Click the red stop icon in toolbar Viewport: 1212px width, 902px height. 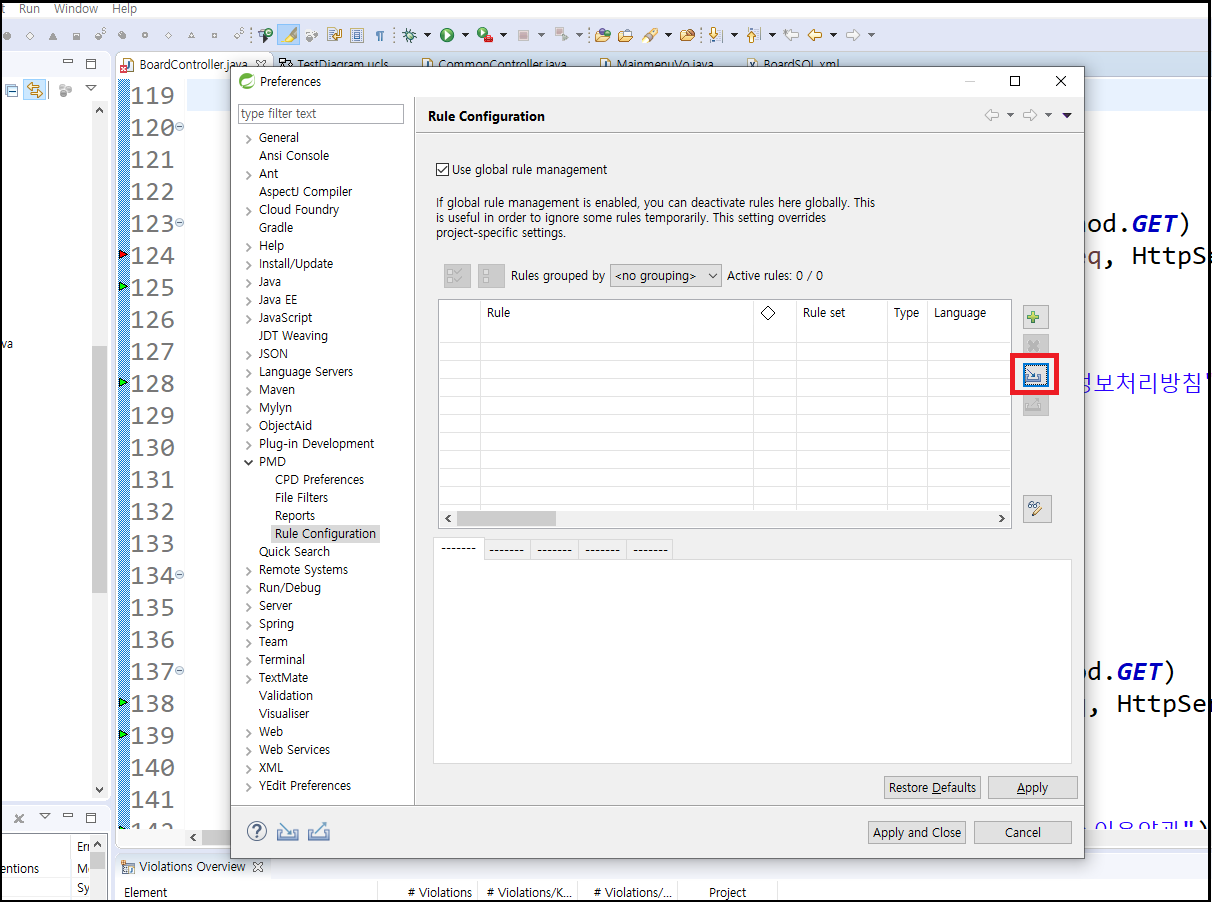point(523,35)
